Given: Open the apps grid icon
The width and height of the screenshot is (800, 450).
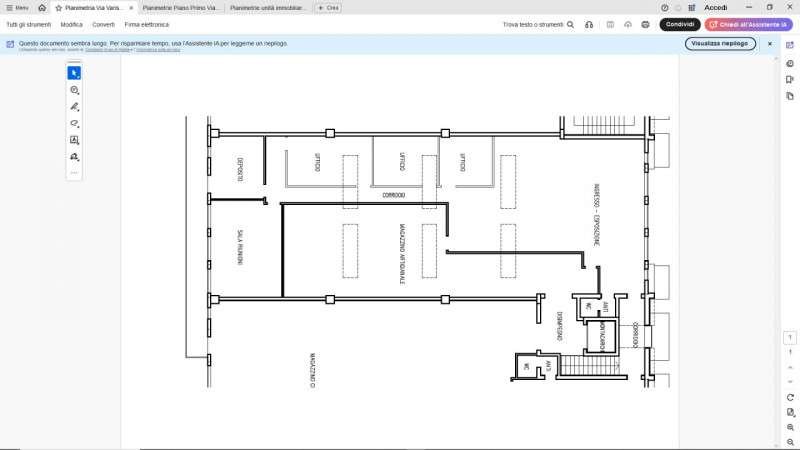Looking at the screenshot, I should pos(692,8).
